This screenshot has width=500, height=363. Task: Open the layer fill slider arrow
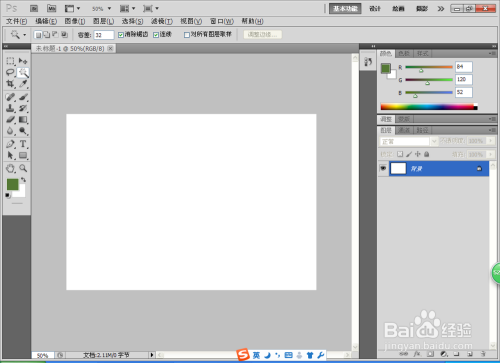pos(491,154)
